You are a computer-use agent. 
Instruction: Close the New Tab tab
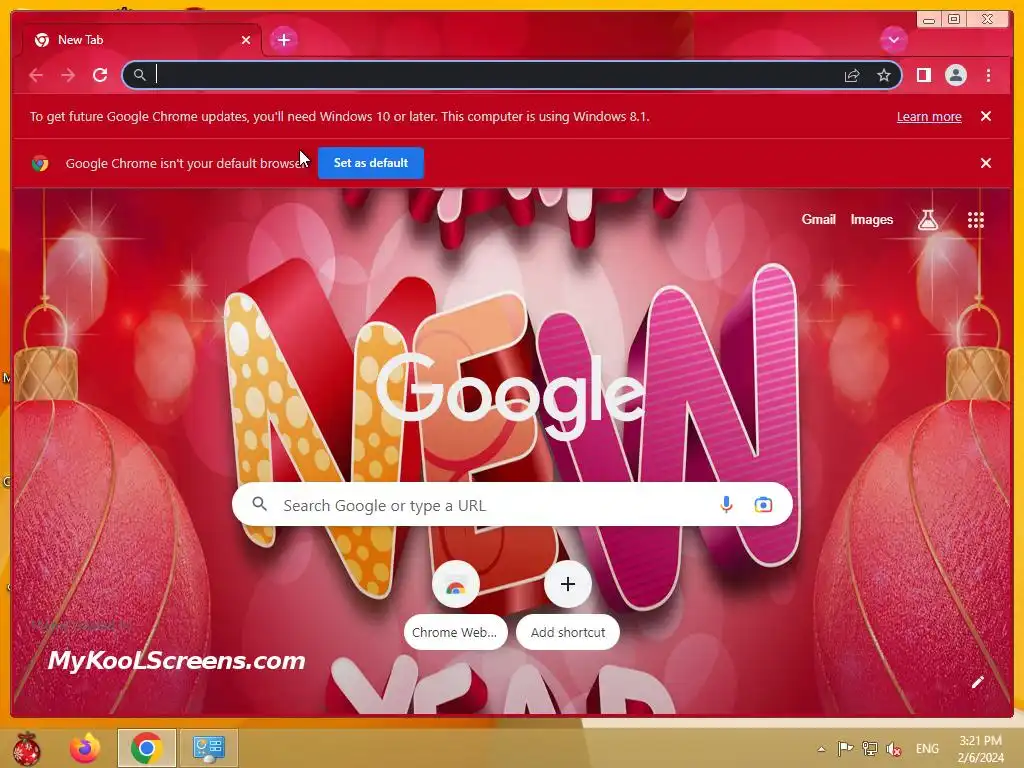pos(246,40)
